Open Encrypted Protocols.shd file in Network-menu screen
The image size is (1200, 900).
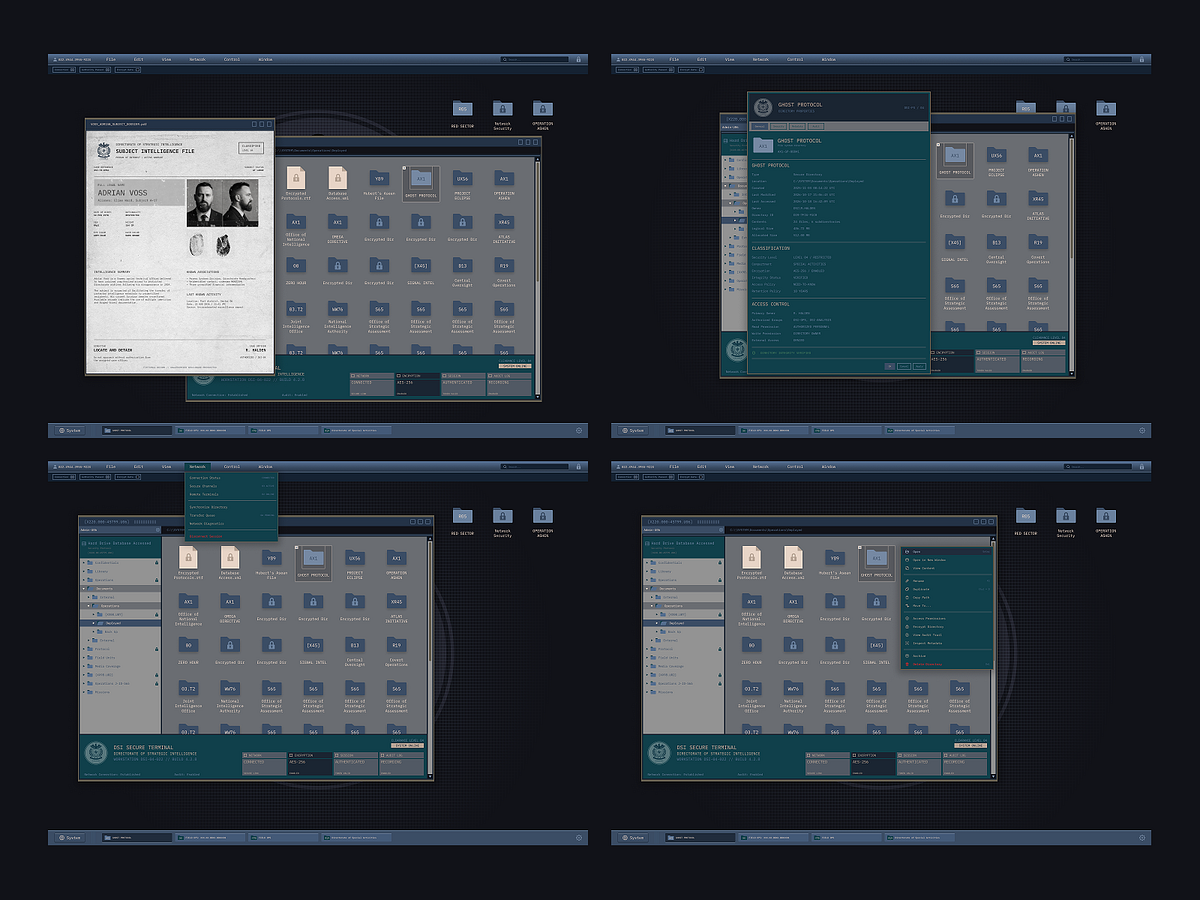tap(190, 561)
